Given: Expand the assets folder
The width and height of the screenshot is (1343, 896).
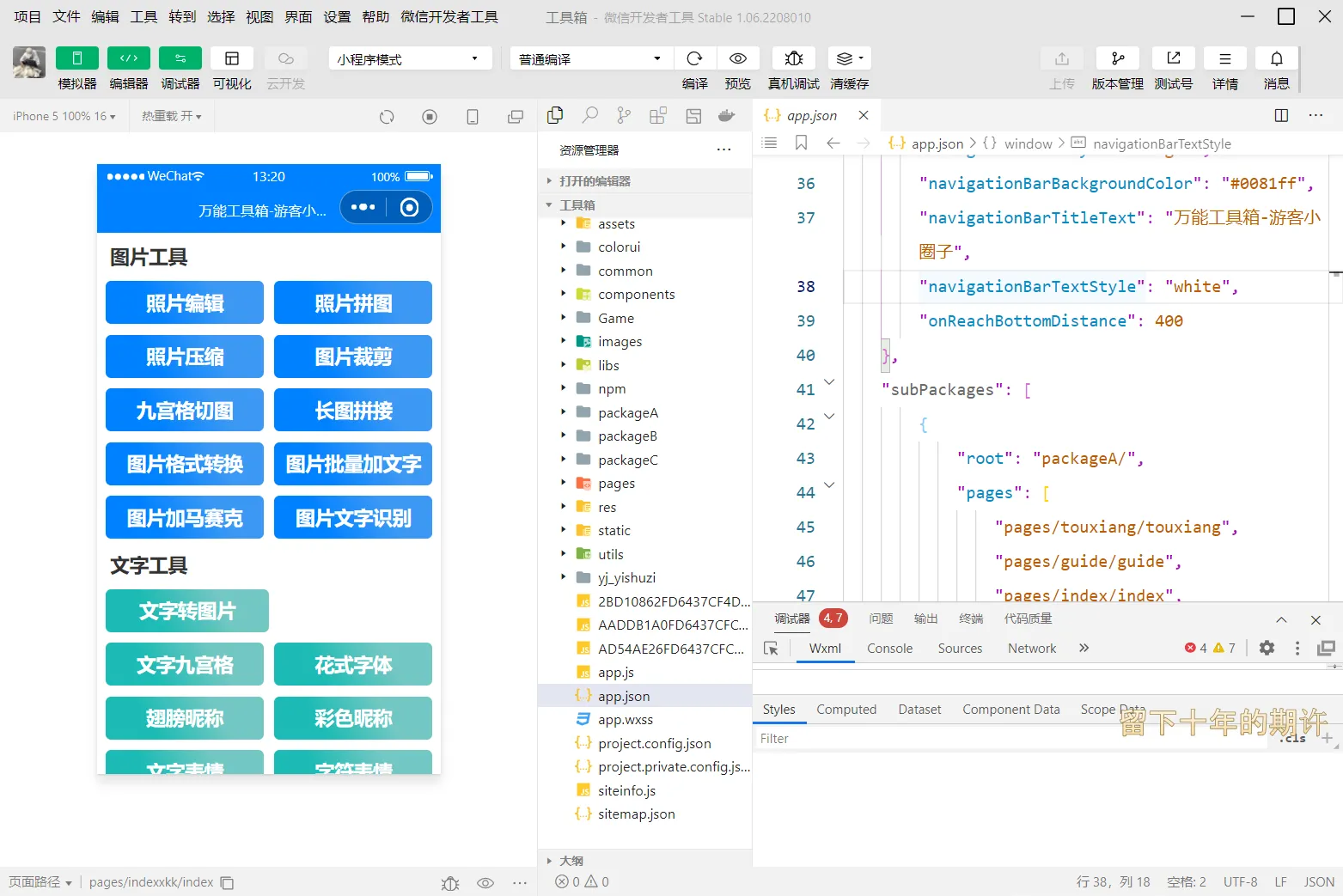Looking at the screenshot, I should click(x=616, y=224).
